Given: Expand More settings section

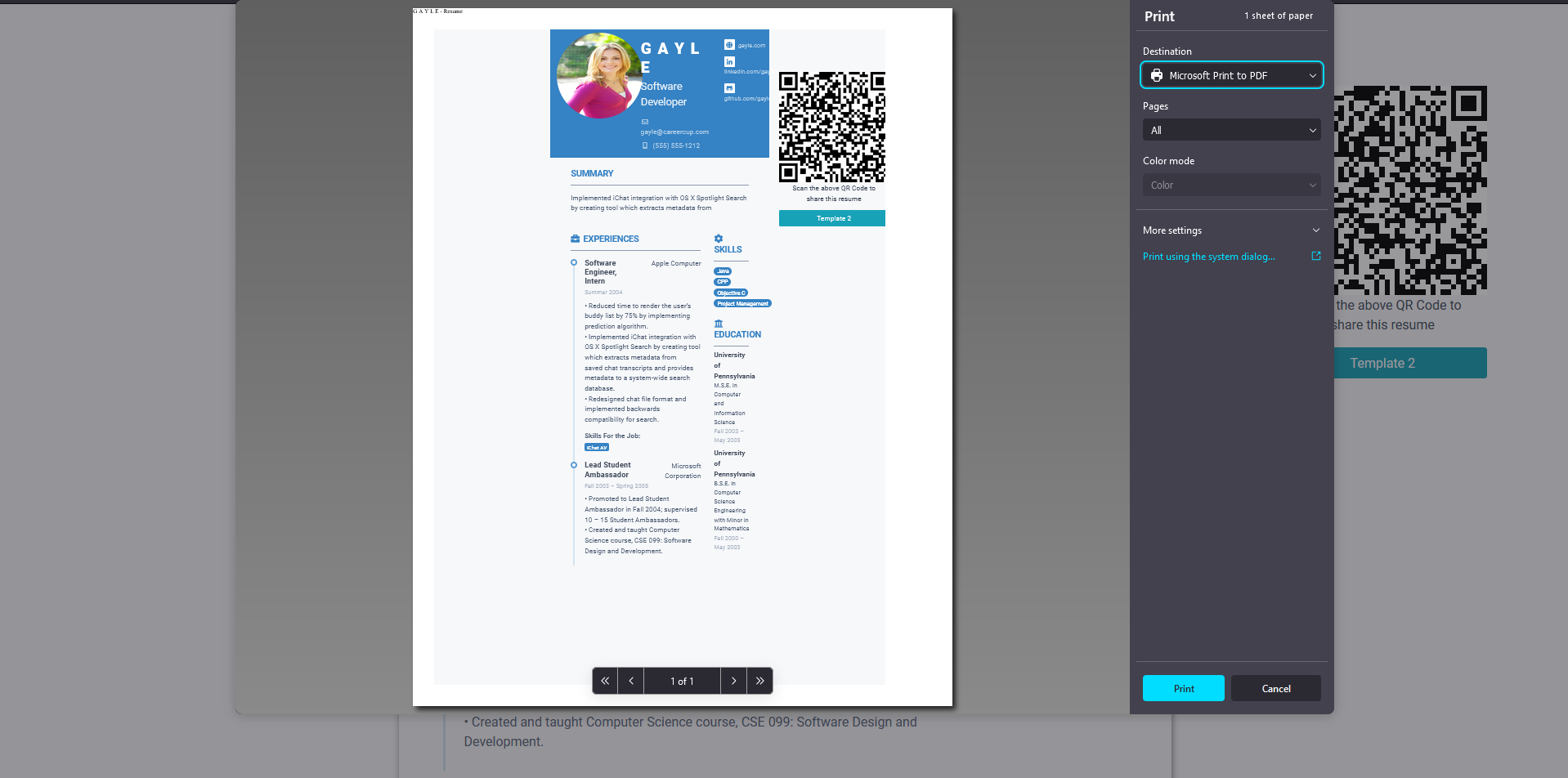Looking at the screenshot, I should pos(1232,230).
